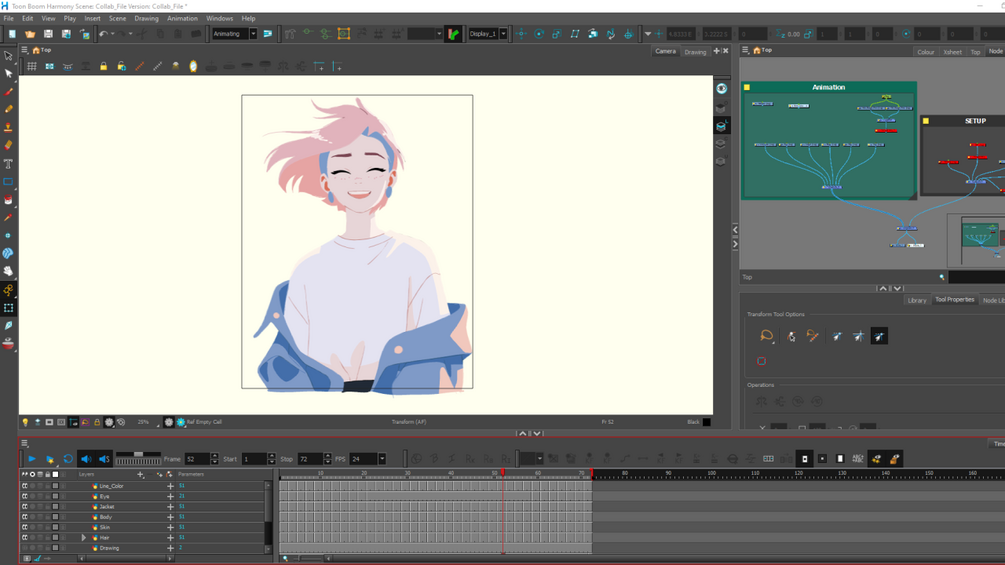Open the Colour tab
This screenshot has height=565, width=1005.
pyautogui.click(x=925, y=52)
